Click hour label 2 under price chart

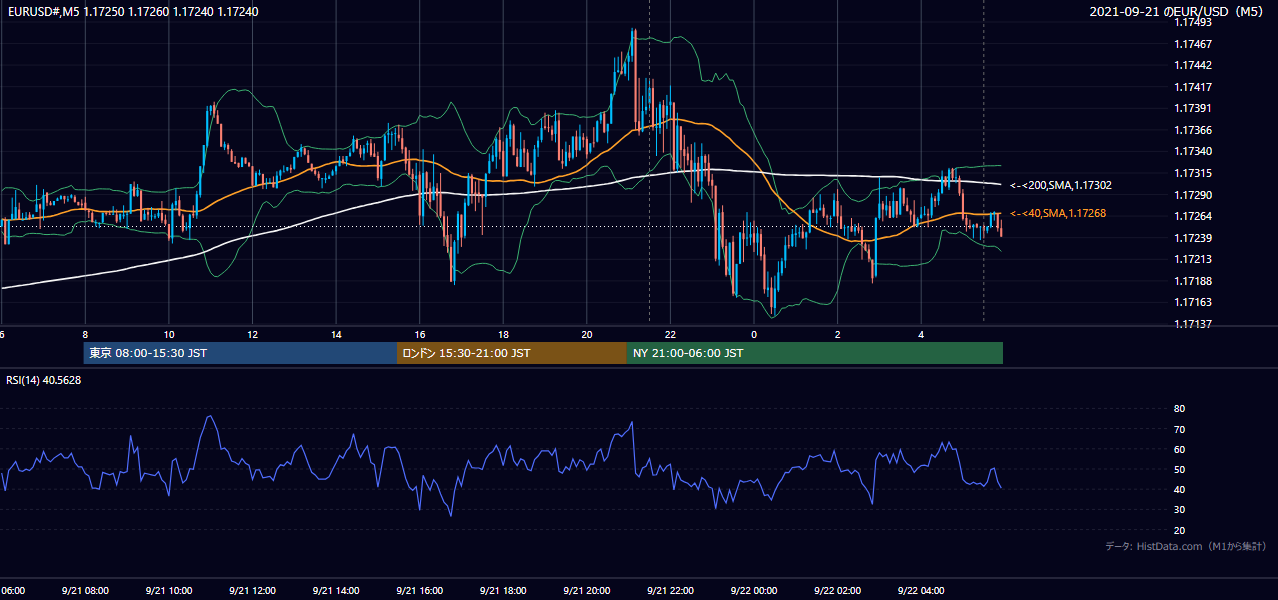838,335
